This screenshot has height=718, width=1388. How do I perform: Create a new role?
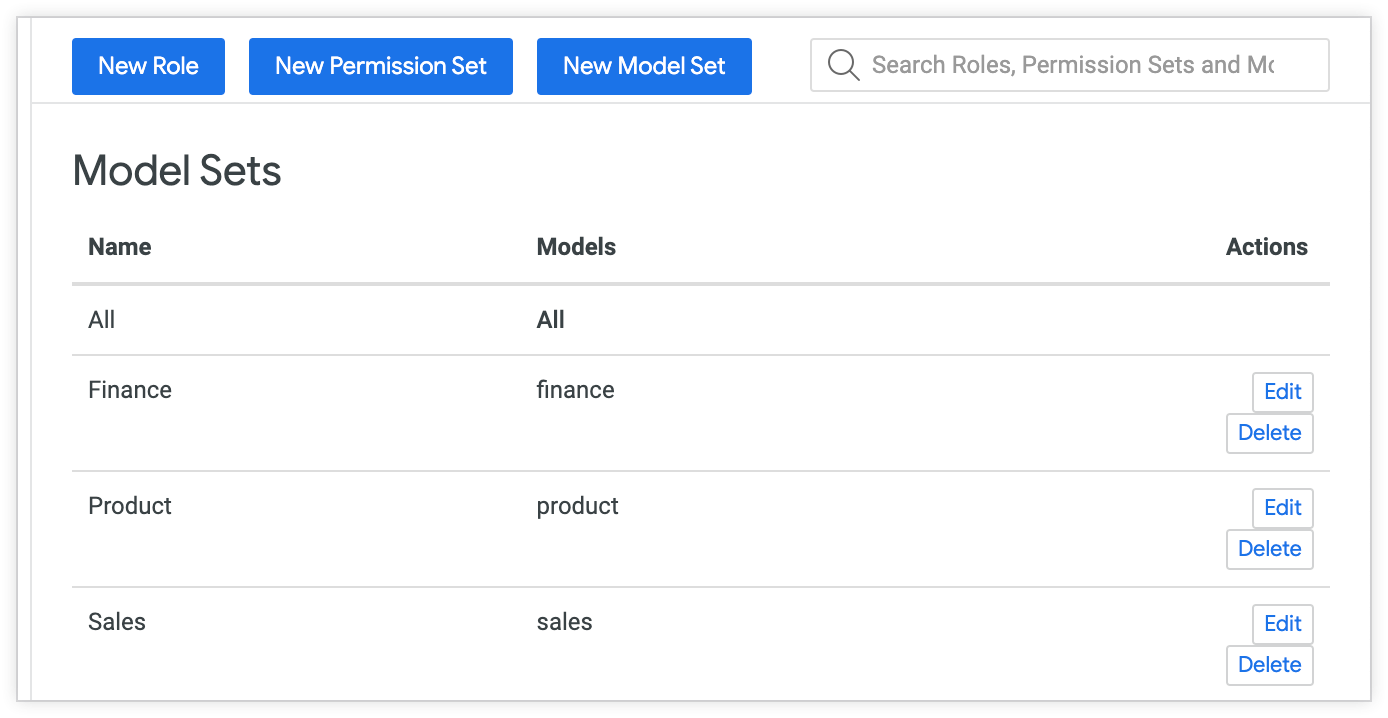tap(148, 66)
